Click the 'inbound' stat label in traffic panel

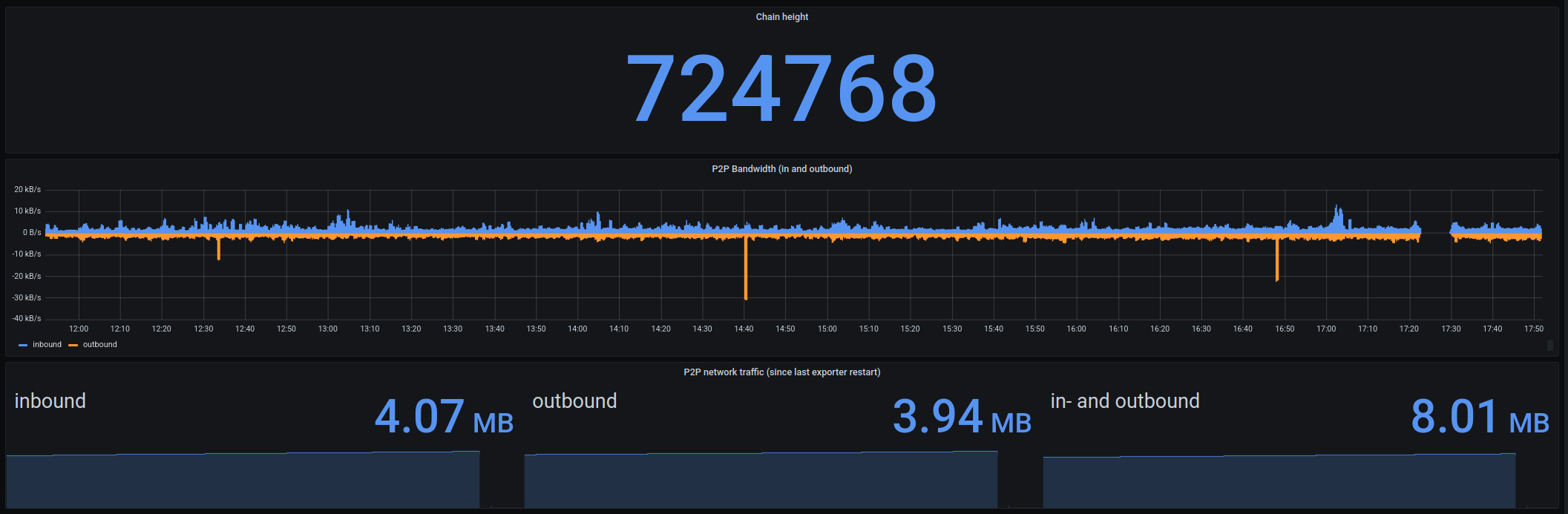coord(50,401)
